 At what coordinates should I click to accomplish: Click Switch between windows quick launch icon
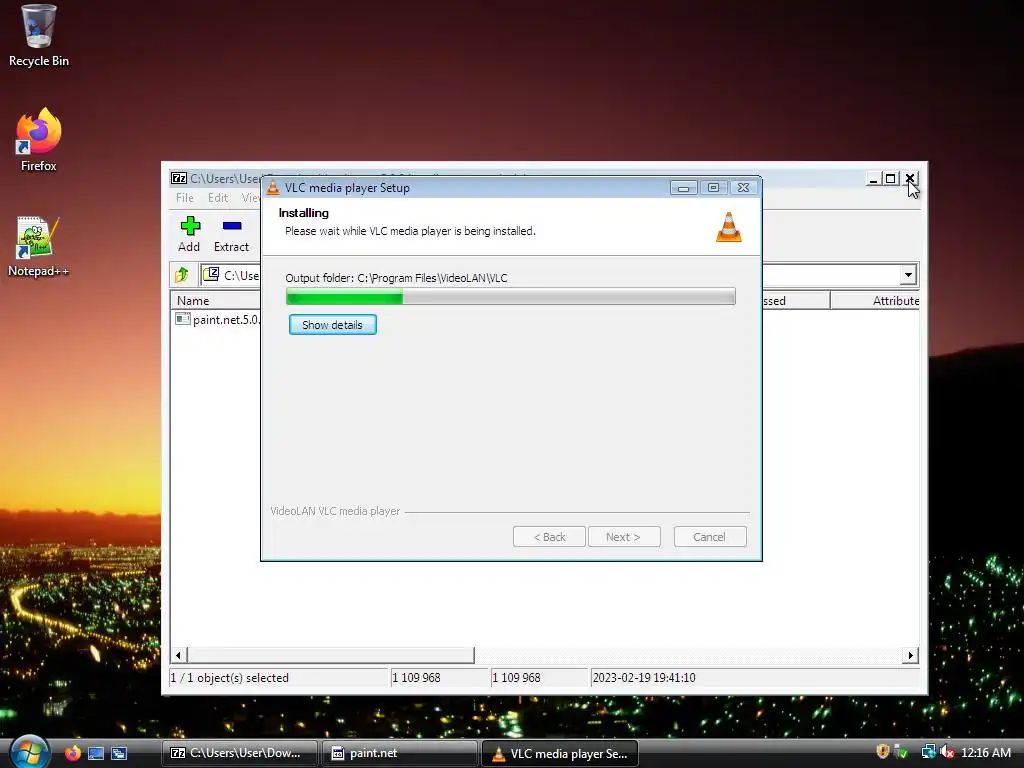[x=119, y=754]
